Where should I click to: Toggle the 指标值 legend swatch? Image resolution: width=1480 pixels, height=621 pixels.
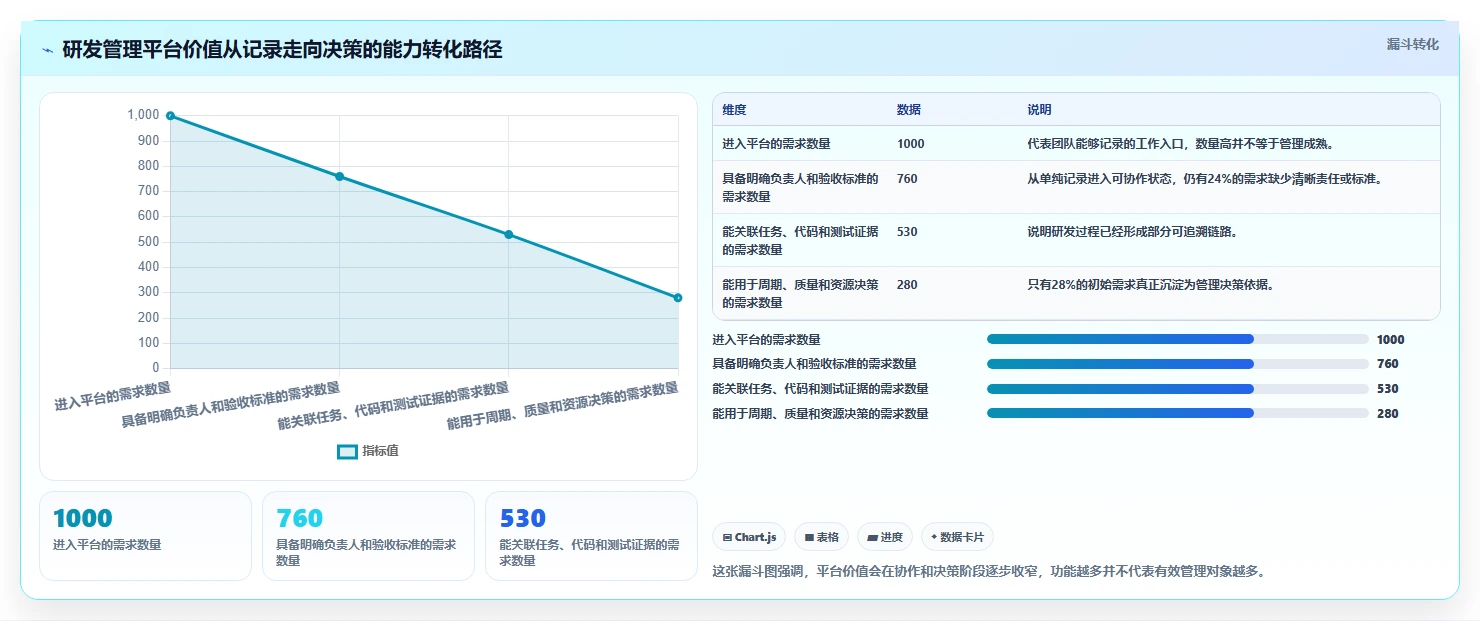347,452
